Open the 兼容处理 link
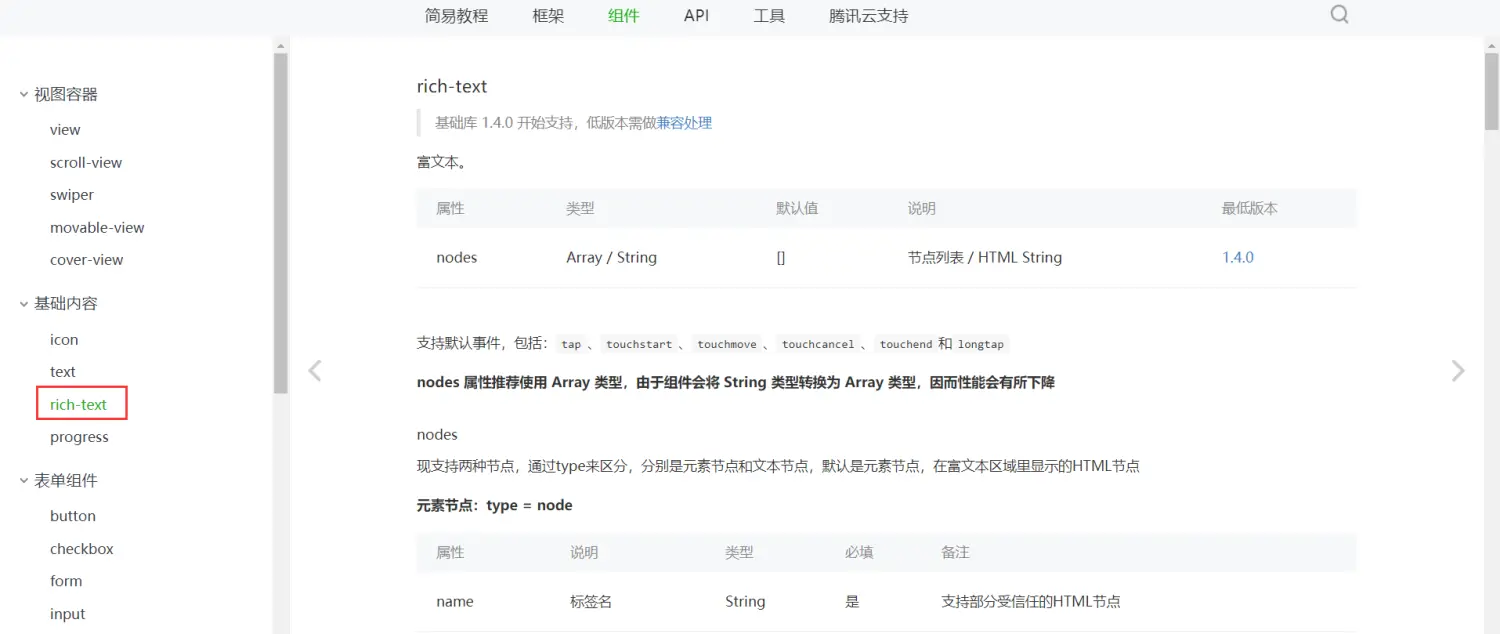 click(684, 123)
